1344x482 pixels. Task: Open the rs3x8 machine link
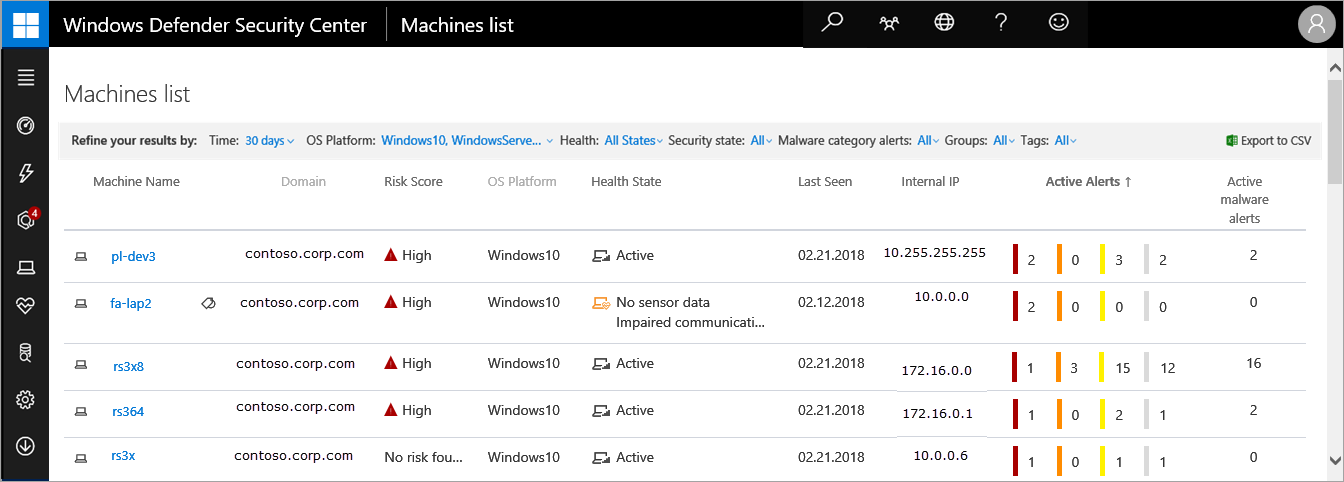point(128,366)
